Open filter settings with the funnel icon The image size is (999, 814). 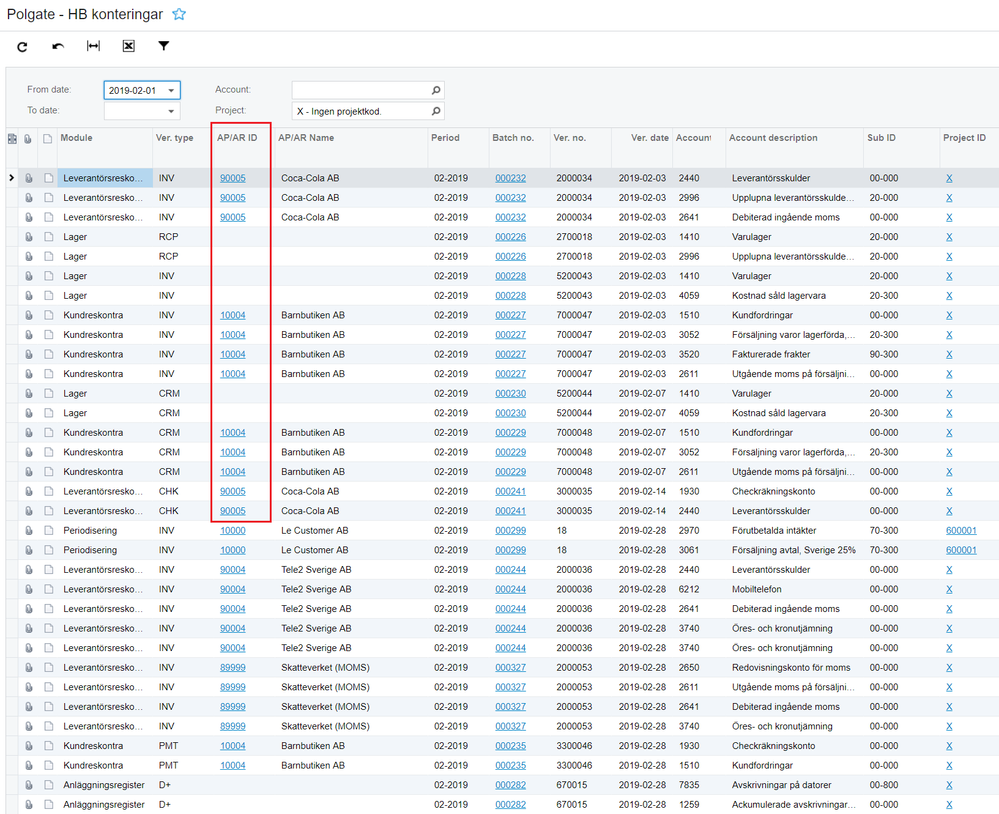click(163, 46)
